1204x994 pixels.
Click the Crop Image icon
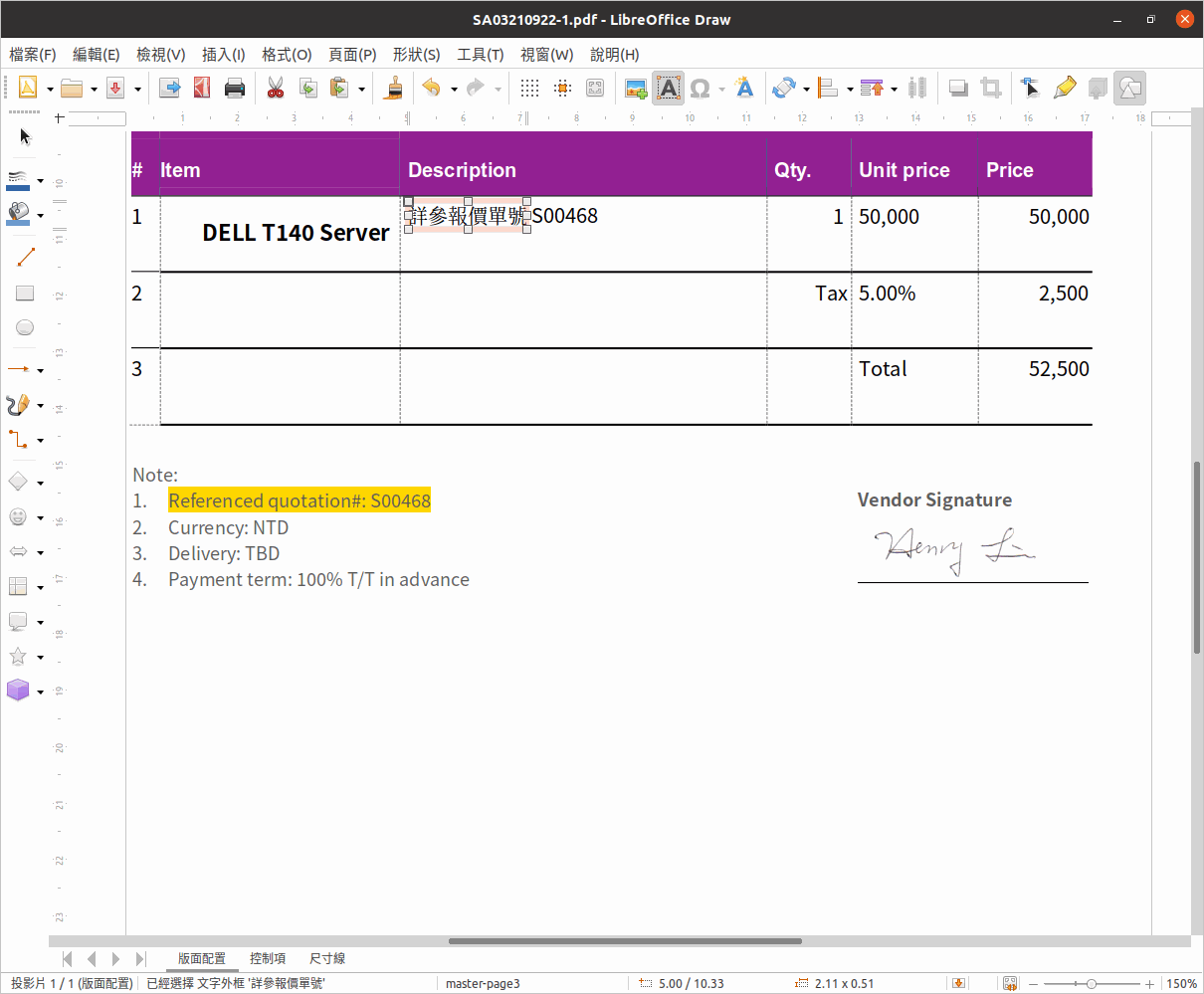point(990,89)
